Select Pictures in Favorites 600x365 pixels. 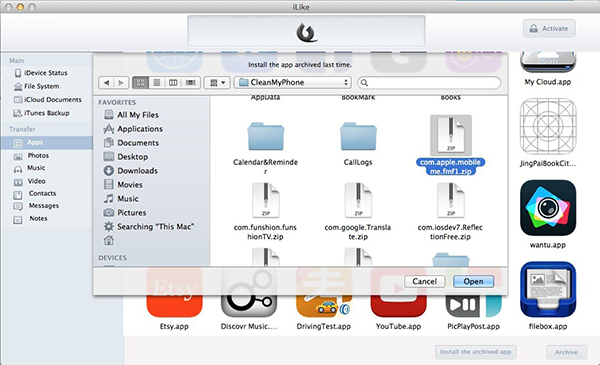click(125, 213)
